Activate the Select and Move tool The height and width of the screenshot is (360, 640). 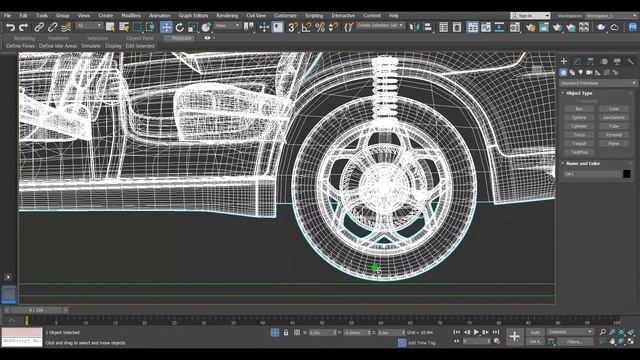pos(166,27)
